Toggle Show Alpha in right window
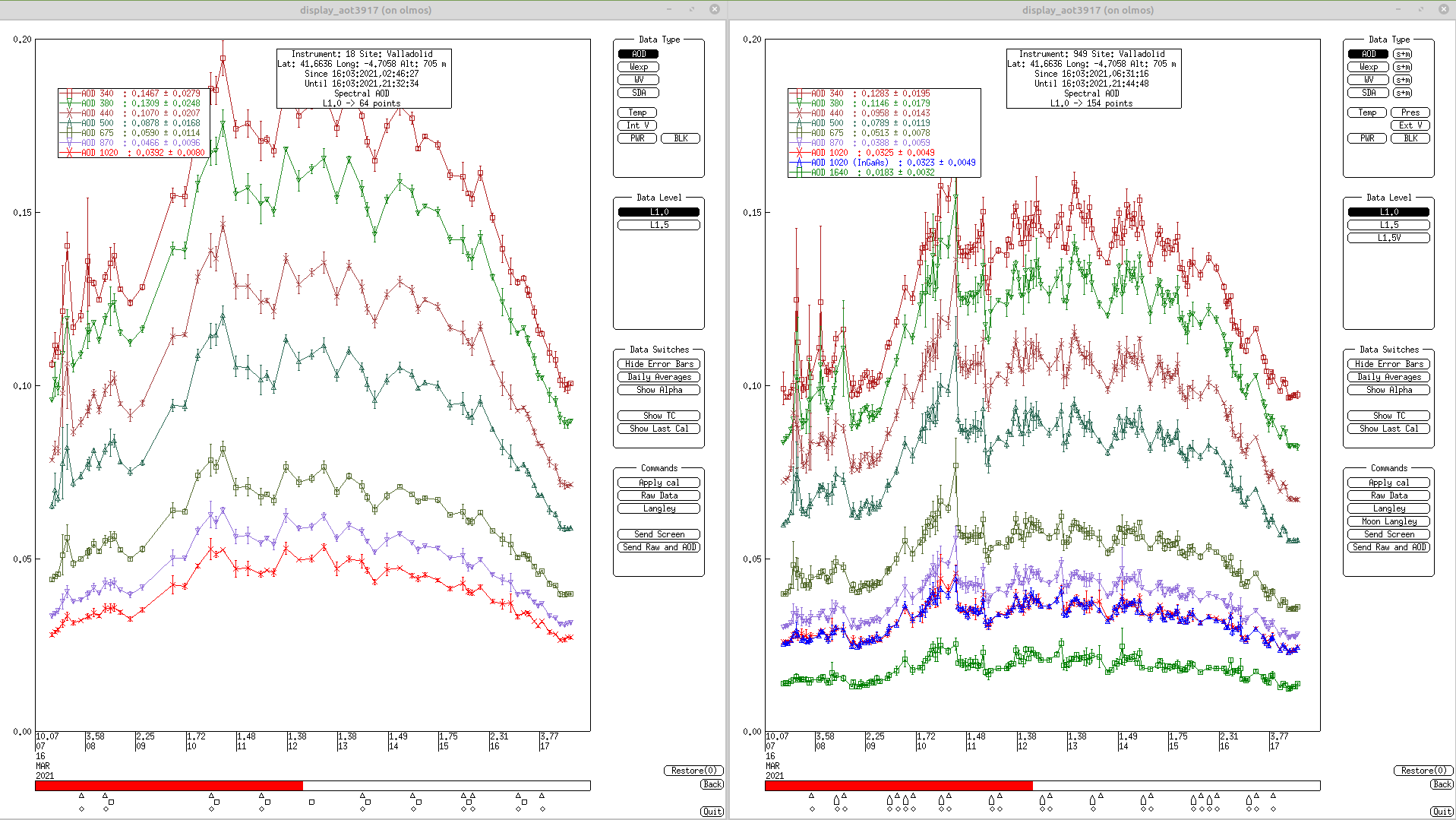 click(1388, 390)
